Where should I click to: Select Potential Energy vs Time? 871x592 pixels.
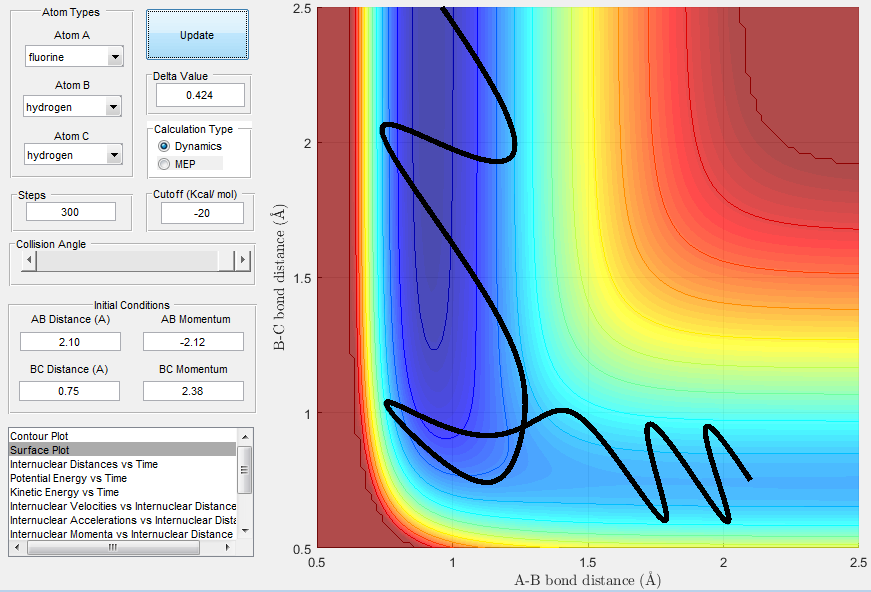[x=123, y=478]
